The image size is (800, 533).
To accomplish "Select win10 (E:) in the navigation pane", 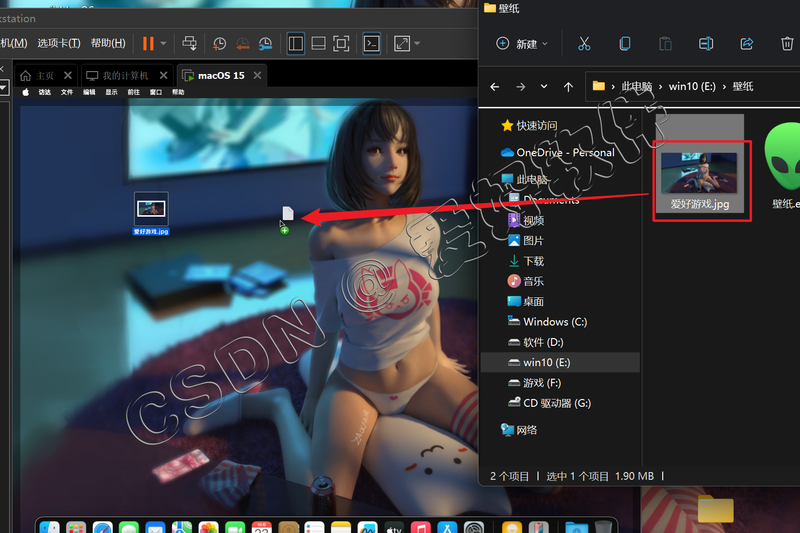I will pyautogui.click(x=560, y=363).
